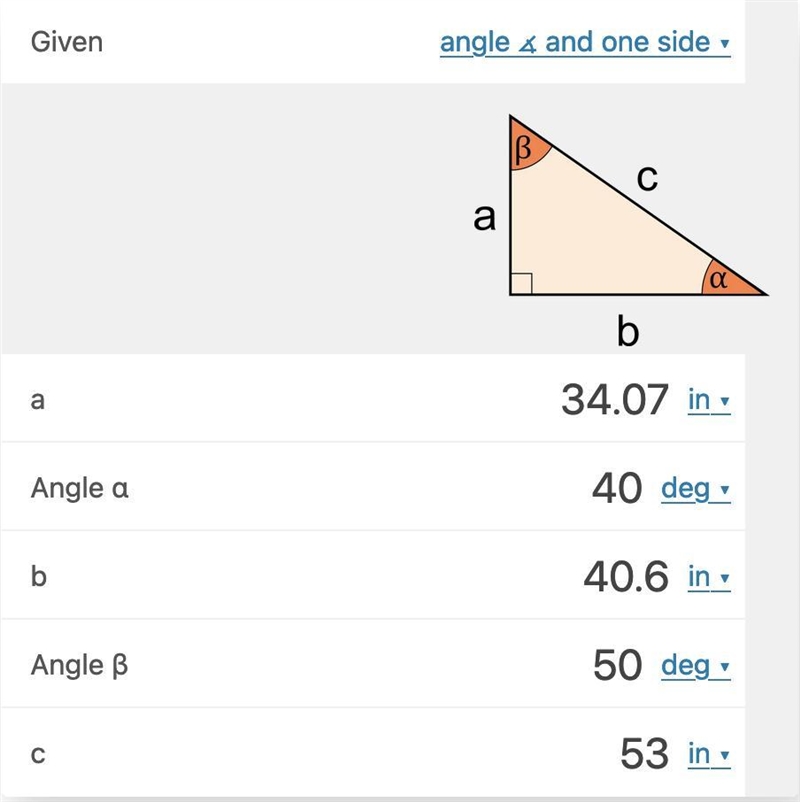This screenshot has height=802, width=800.
Task: Open the deg unit dropdown for Angle β
Action: point(696,666)
